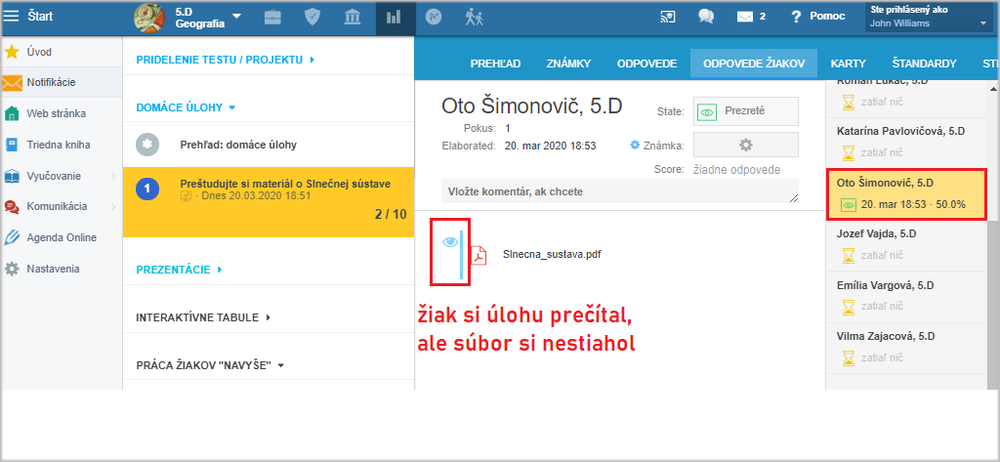Image resolution: width=1000 pixels, height=462 pixels.
Task: Open the mail envelope with 2 messages
Action: [751, 17]
